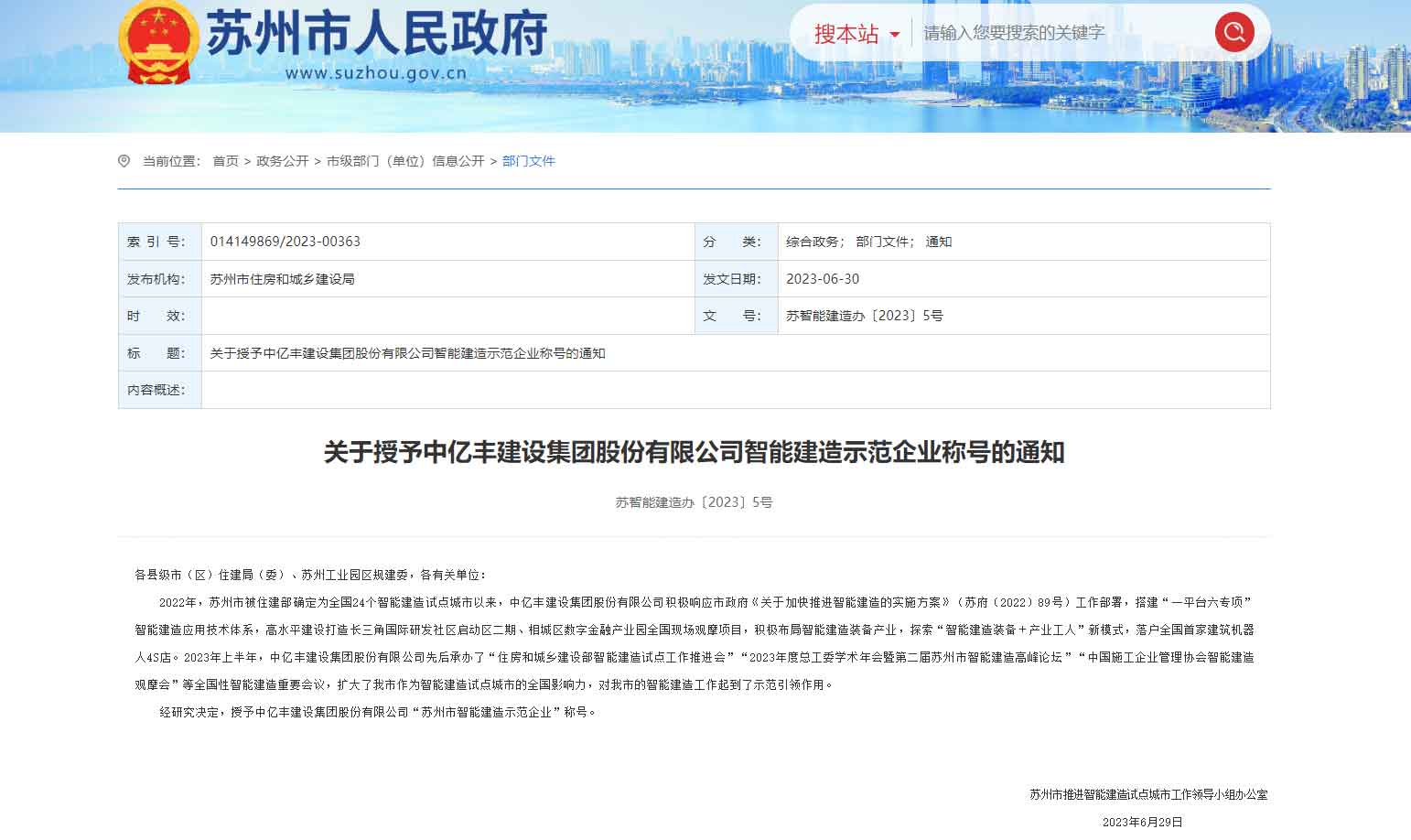Click the notice title in the 标题 row
The image size is (1411, 840).
[x=407, y=353]
